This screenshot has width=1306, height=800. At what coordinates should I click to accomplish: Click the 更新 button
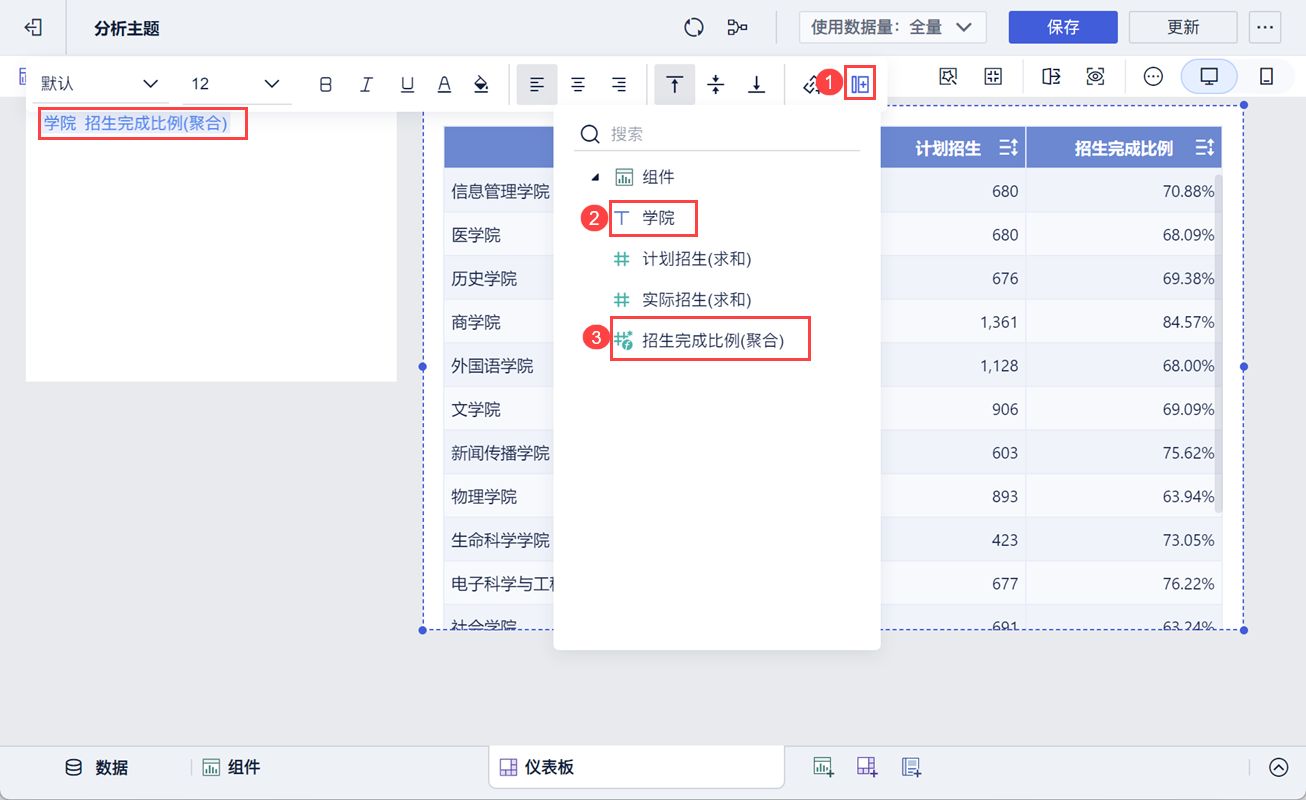pyautogui.click(x=1183, y=28)
